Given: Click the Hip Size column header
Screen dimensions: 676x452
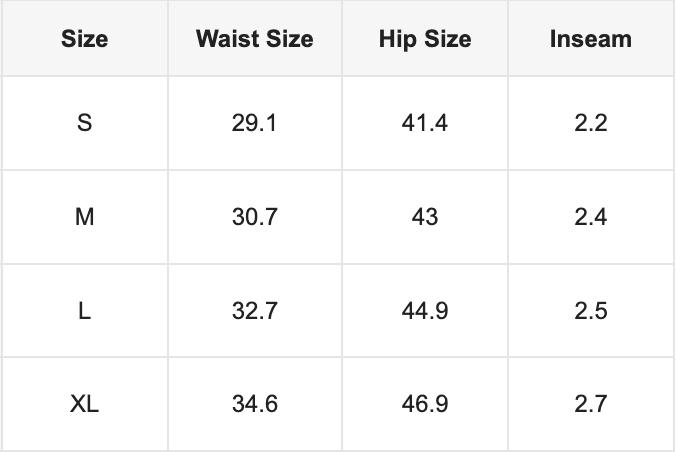Looking at the screenshot, I should click(x=425, y=40).
